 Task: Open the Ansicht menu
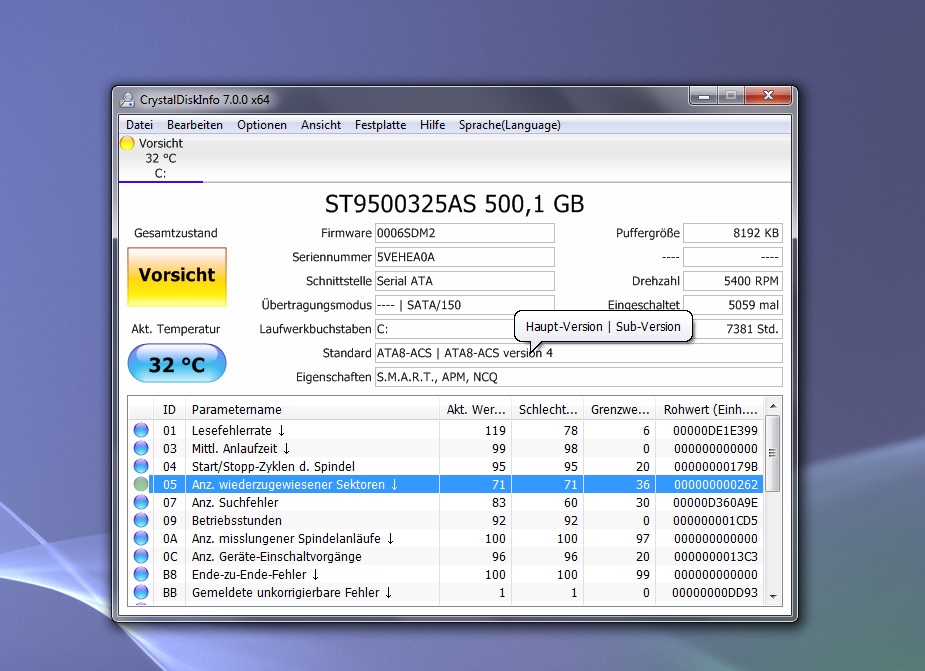point(321,125)
